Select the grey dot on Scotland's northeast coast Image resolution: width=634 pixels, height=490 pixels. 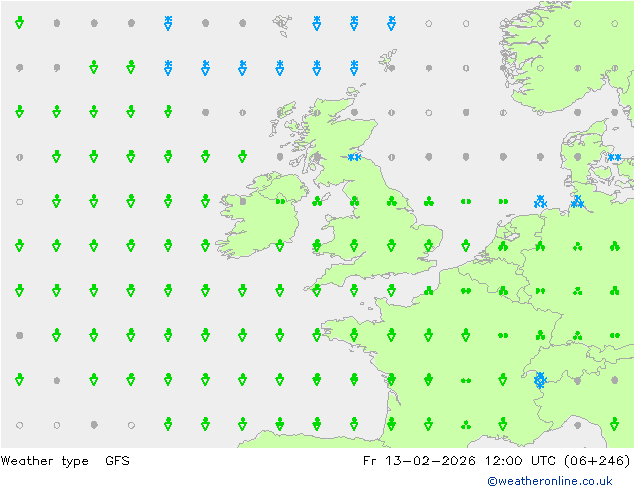click(354, 112)
